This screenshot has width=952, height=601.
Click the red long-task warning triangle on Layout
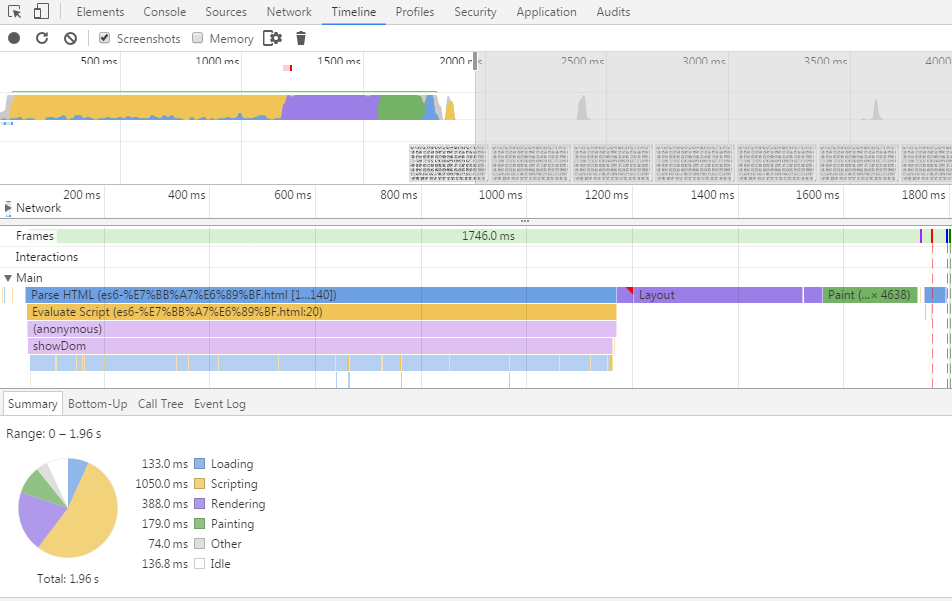tap(630, 291)
